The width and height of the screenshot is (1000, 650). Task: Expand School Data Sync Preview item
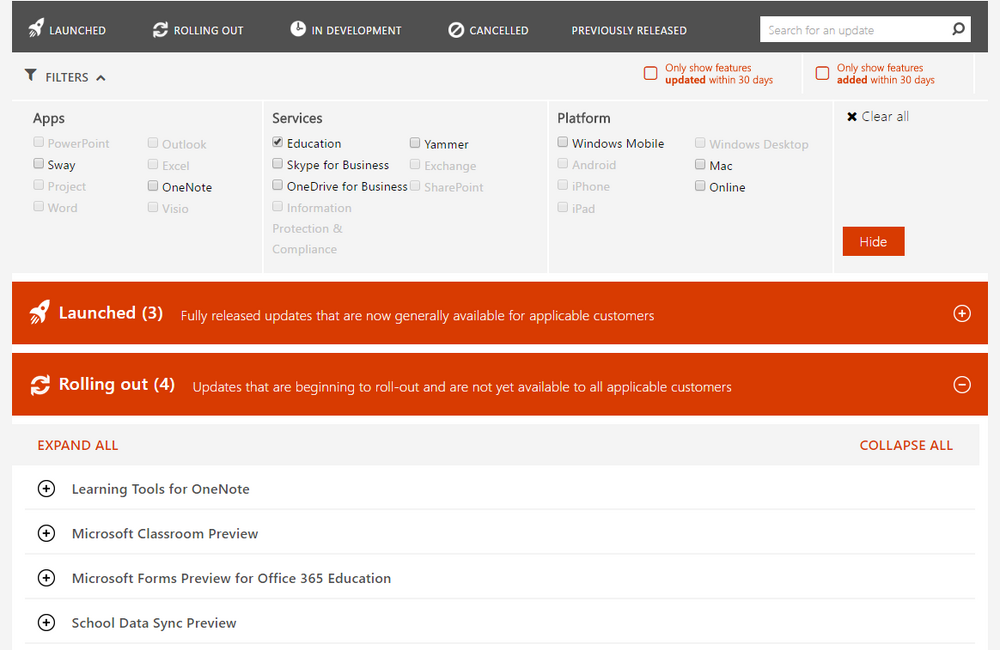tap(46, 623)
